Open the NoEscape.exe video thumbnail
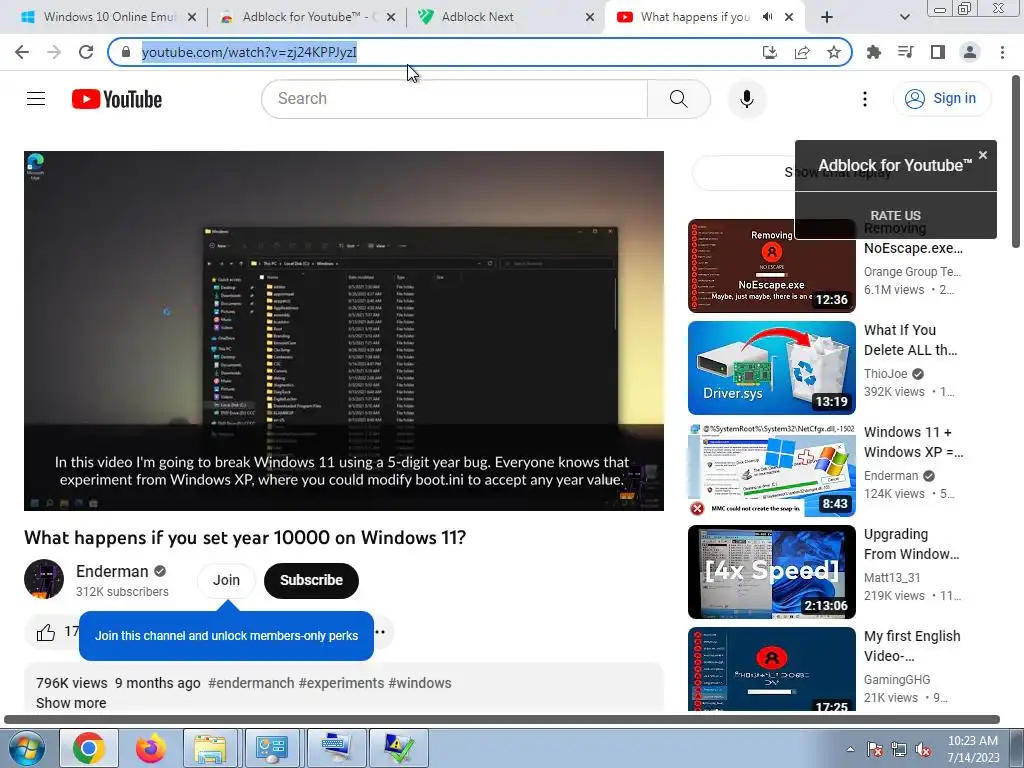The image size is (1024, 768). (771, 266)
